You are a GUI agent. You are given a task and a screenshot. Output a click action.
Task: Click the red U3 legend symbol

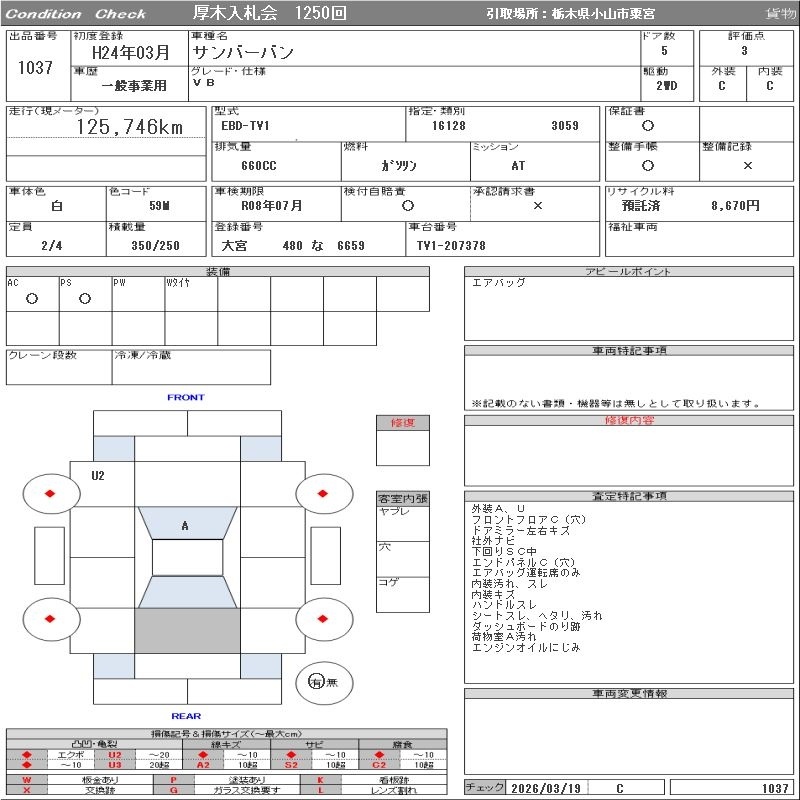click(114, 765)
